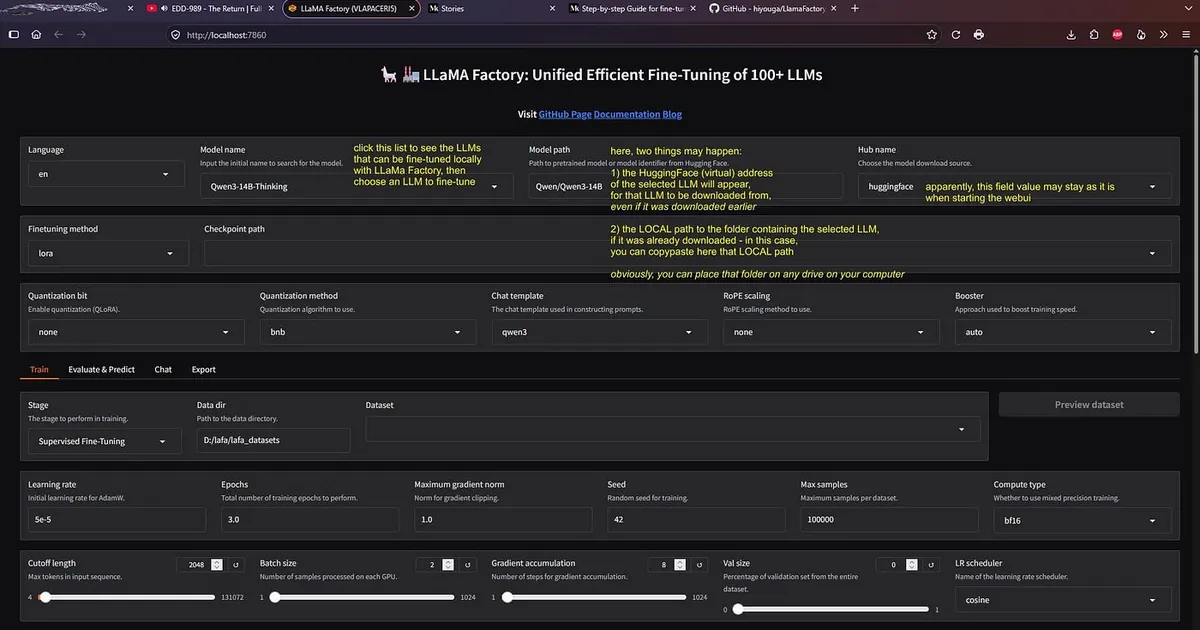Toggle the browser sidebar icon
This screenshot has width=1200, height=630.
14,34
